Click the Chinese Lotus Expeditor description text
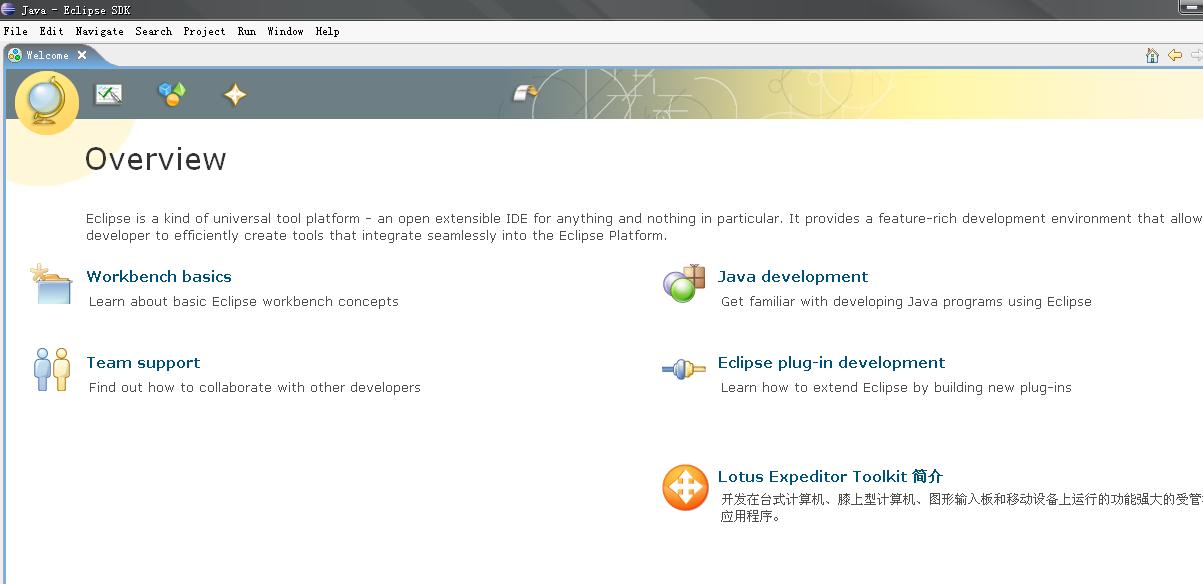1203x584 pixels. click(x=961, y=508)
